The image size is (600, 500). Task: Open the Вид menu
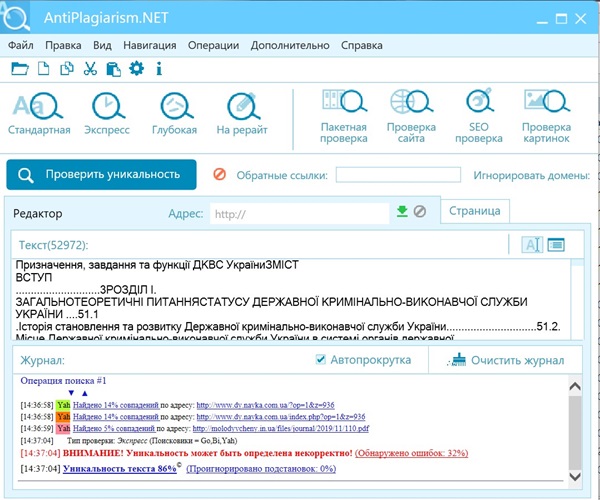pos(102,45)
